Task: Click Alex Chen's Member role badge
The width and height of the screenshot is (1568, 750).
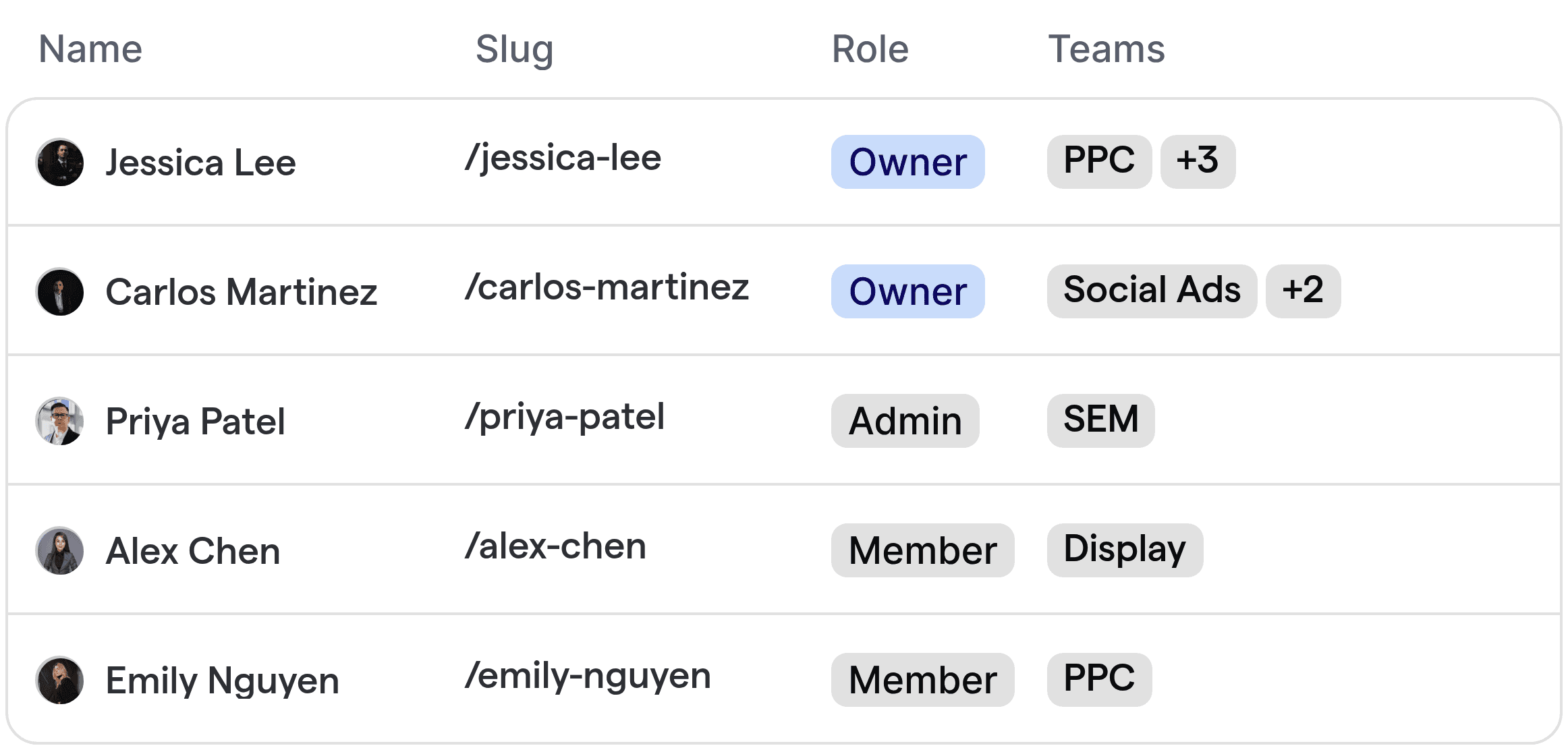Action: pos(922,550)
